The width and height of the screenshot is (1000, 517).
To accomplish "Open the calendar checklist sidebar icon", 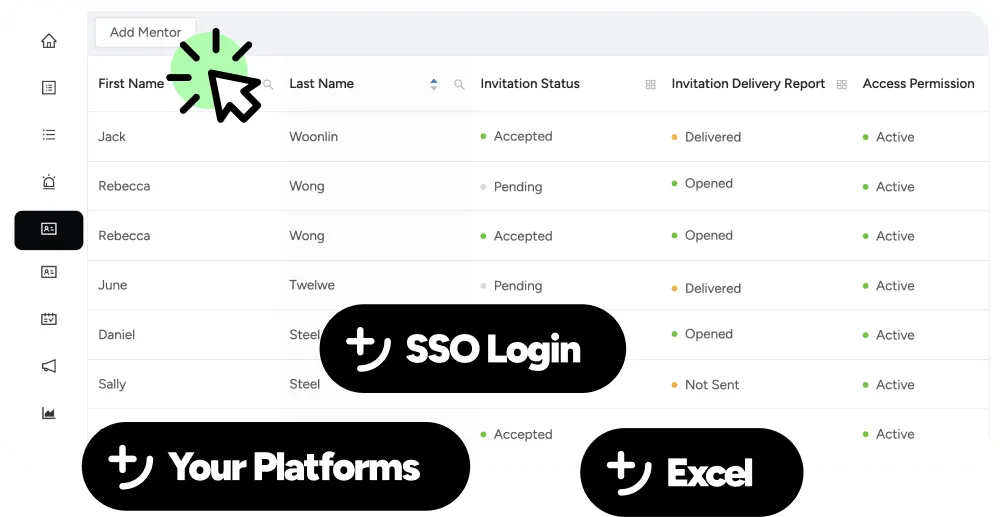I will (x=48, y=319).
